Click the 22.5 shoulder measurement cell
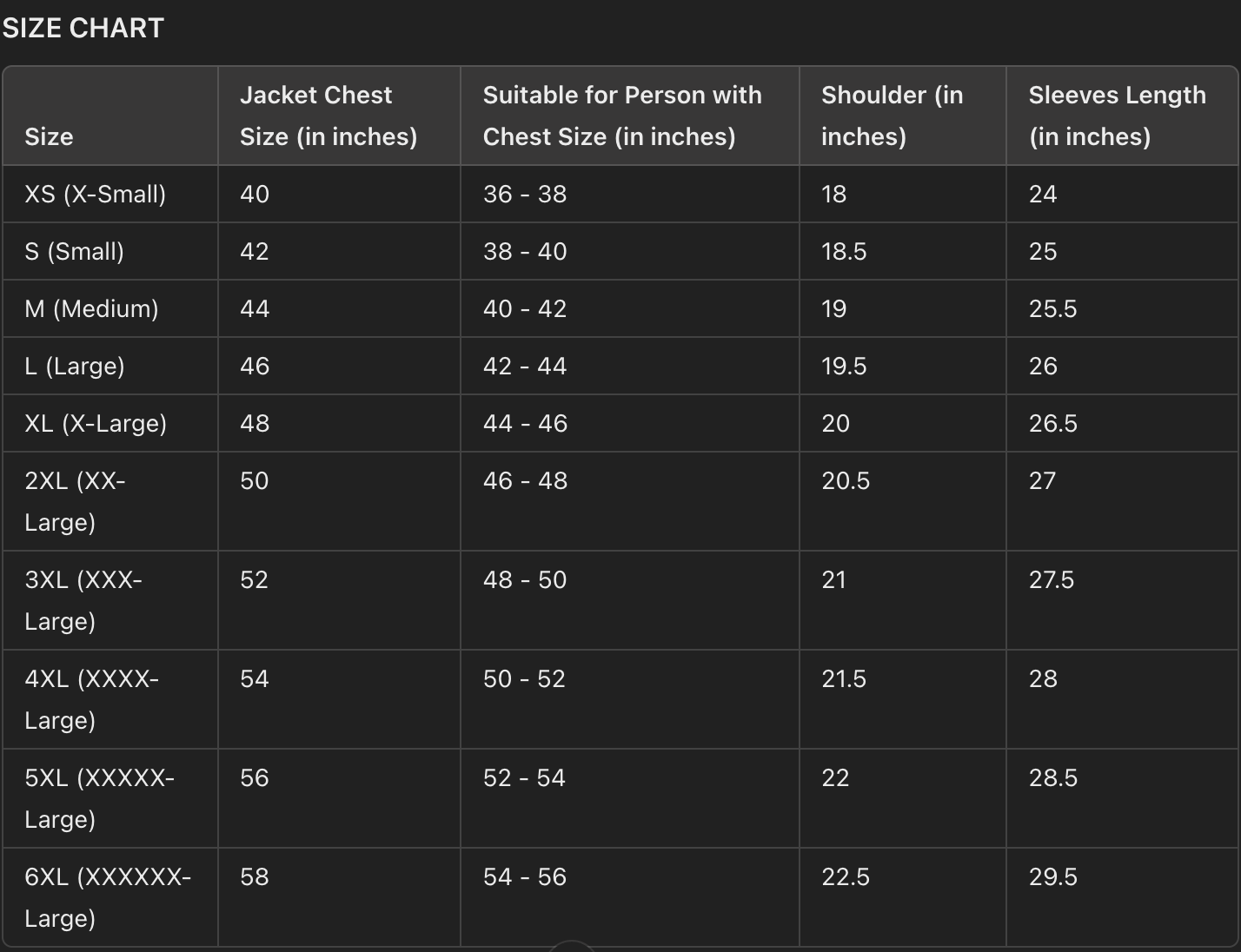Image resolution: width=1241 pixels, height=952 pixels. (x=846, y=877)
